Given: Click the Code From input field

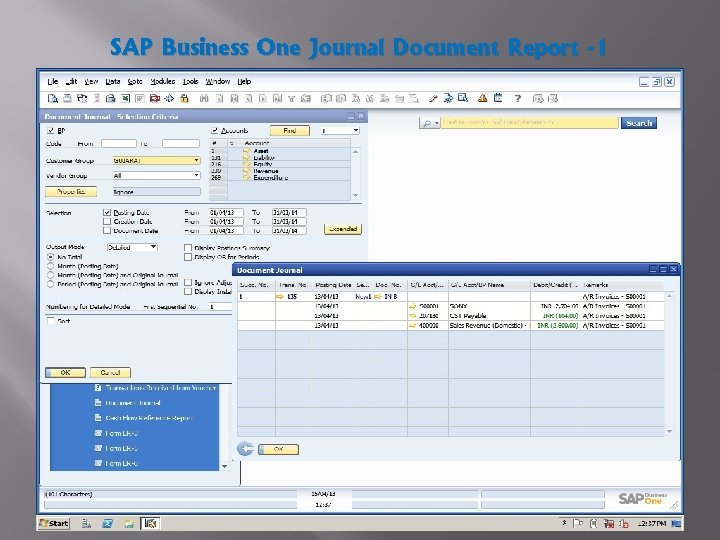Looking at the screenshot, I should coord(118,144).
